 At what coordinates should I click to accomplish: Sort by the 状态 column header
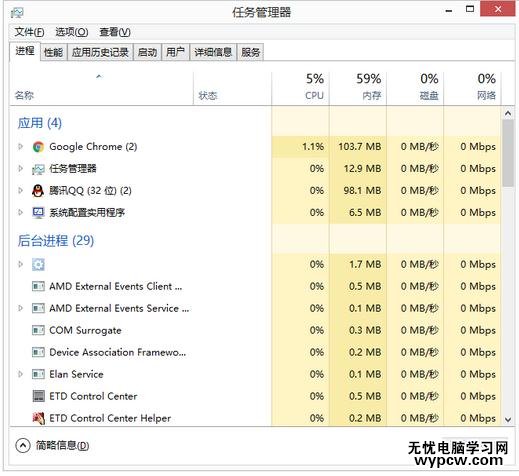coord(232,89)
